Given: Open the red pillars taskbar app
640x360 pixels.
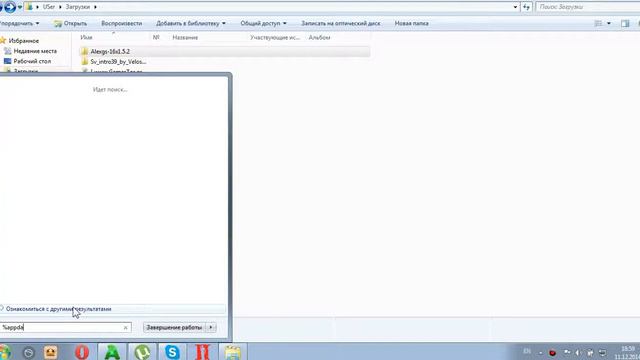Looking at the screenshot, I should (x=202, y=352).
